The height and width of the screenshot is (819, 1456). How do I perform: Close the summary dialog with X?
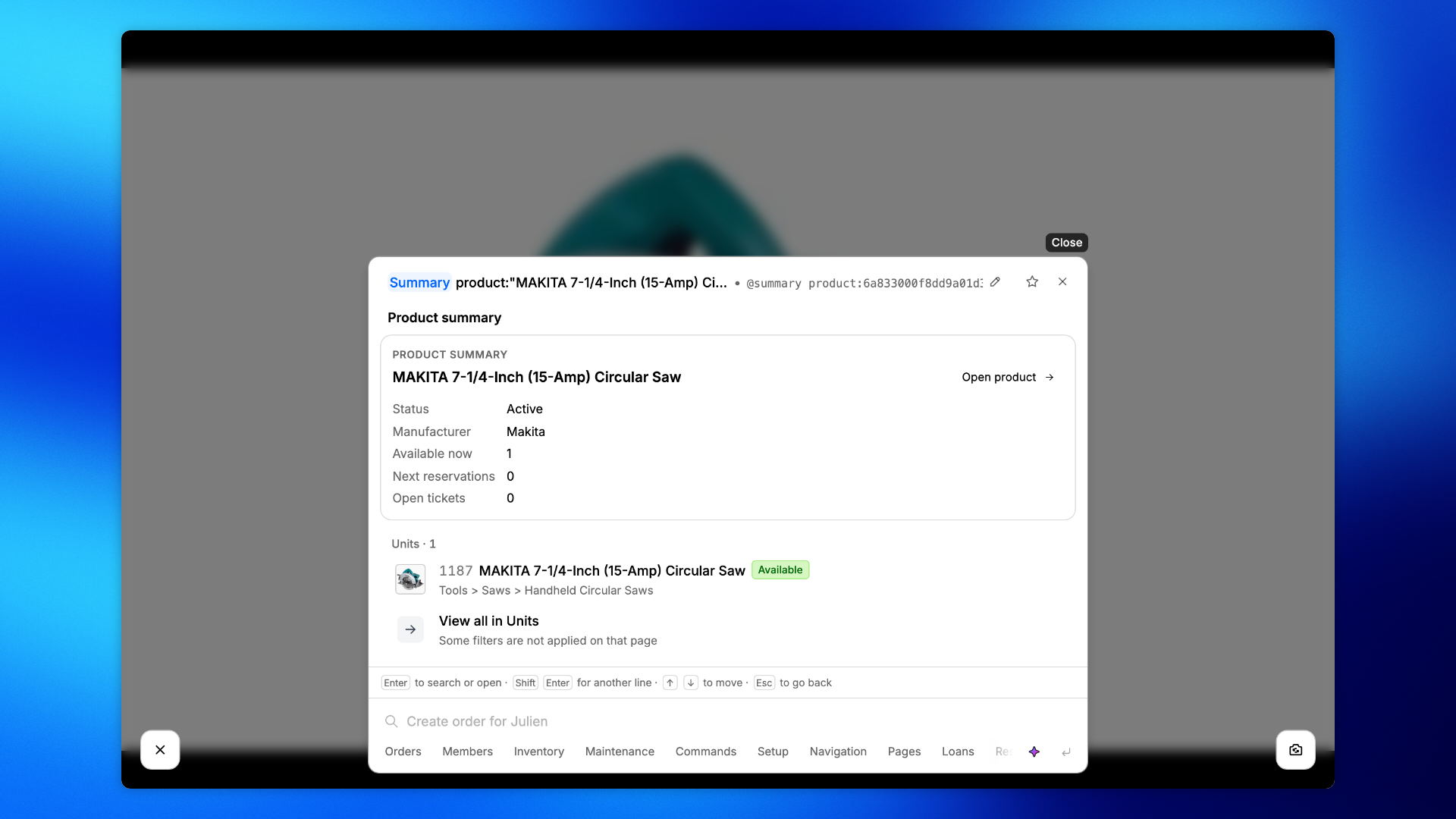(x=1062, y=282)
